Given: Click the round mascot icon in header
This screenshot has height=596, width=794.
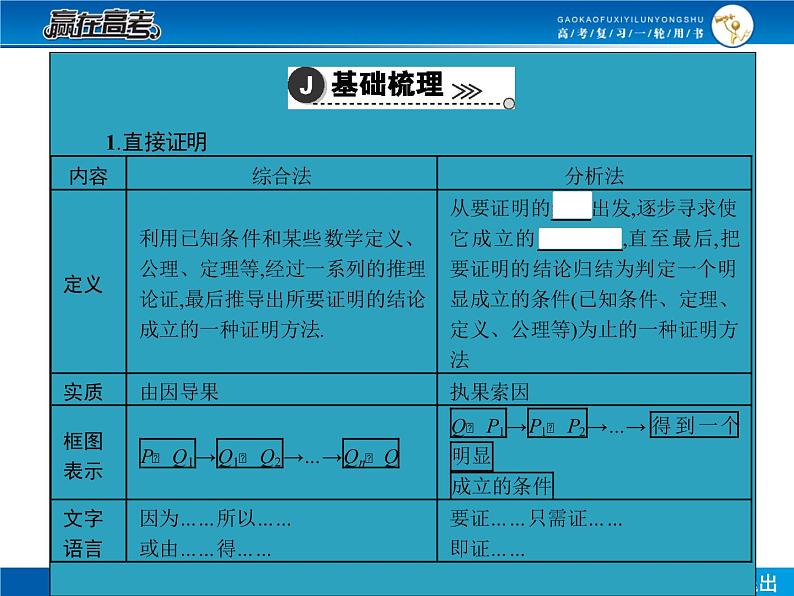Looking at the screenshot, I should click(x=732, y=25).
